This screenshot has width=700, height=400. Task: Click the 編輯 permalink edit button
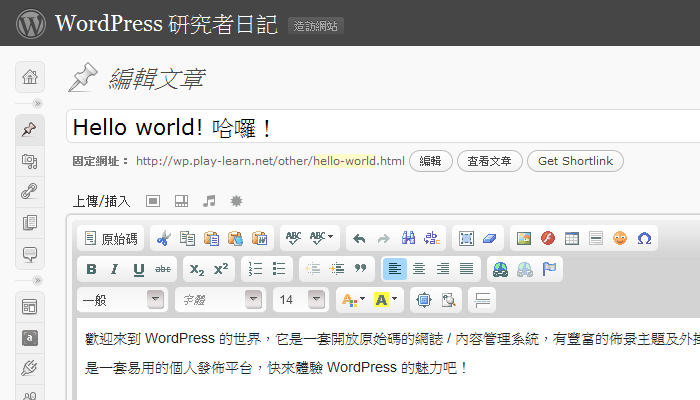coord(430,161)
